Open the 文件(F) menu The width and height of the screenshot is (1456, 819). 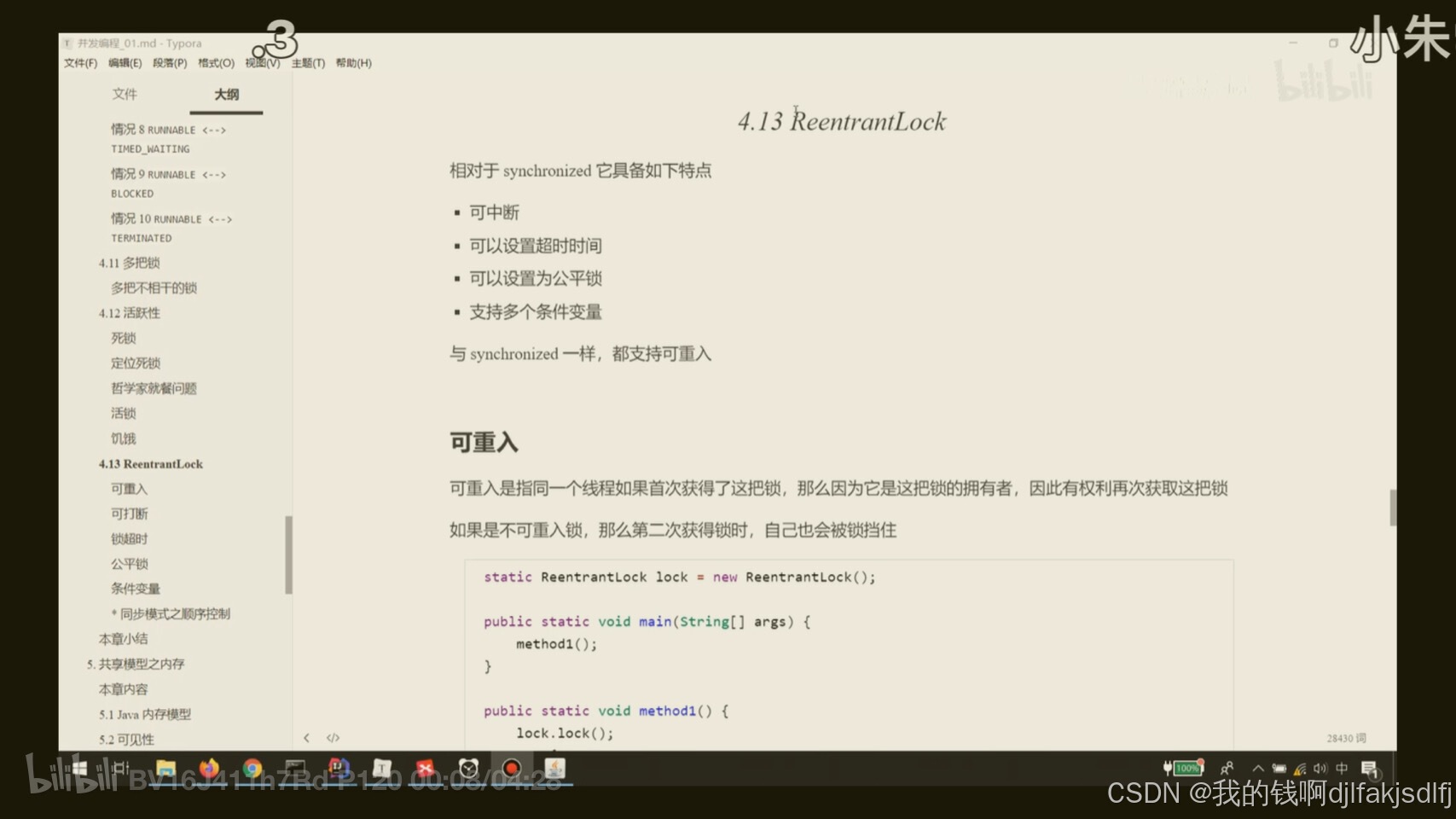[x=80, y=63]
